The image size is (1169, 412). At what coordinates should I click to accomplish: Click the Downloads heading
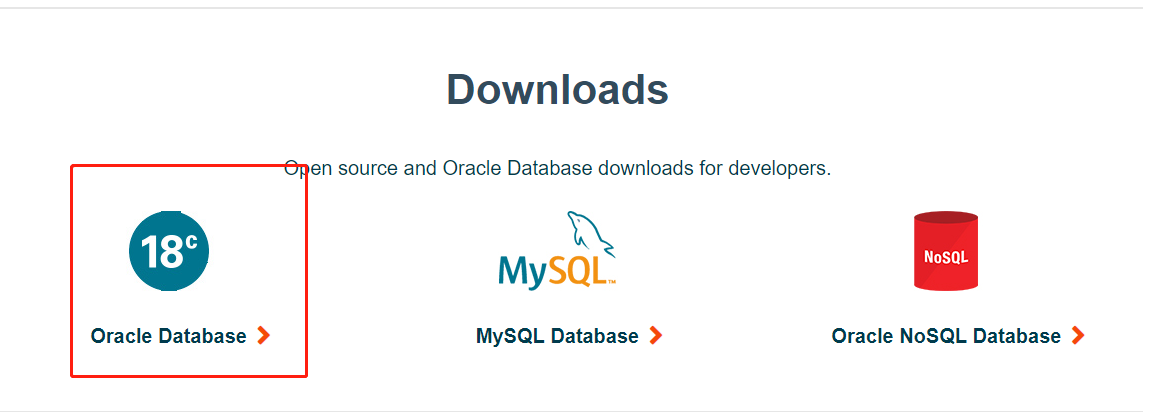[x=558, y=89]
